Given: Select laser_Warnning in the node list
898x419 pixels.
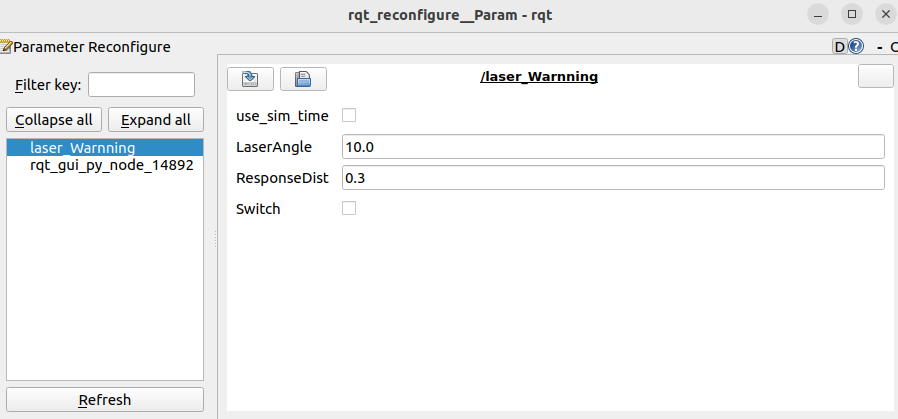Looking at the screenshot, I should click(105, 148).
